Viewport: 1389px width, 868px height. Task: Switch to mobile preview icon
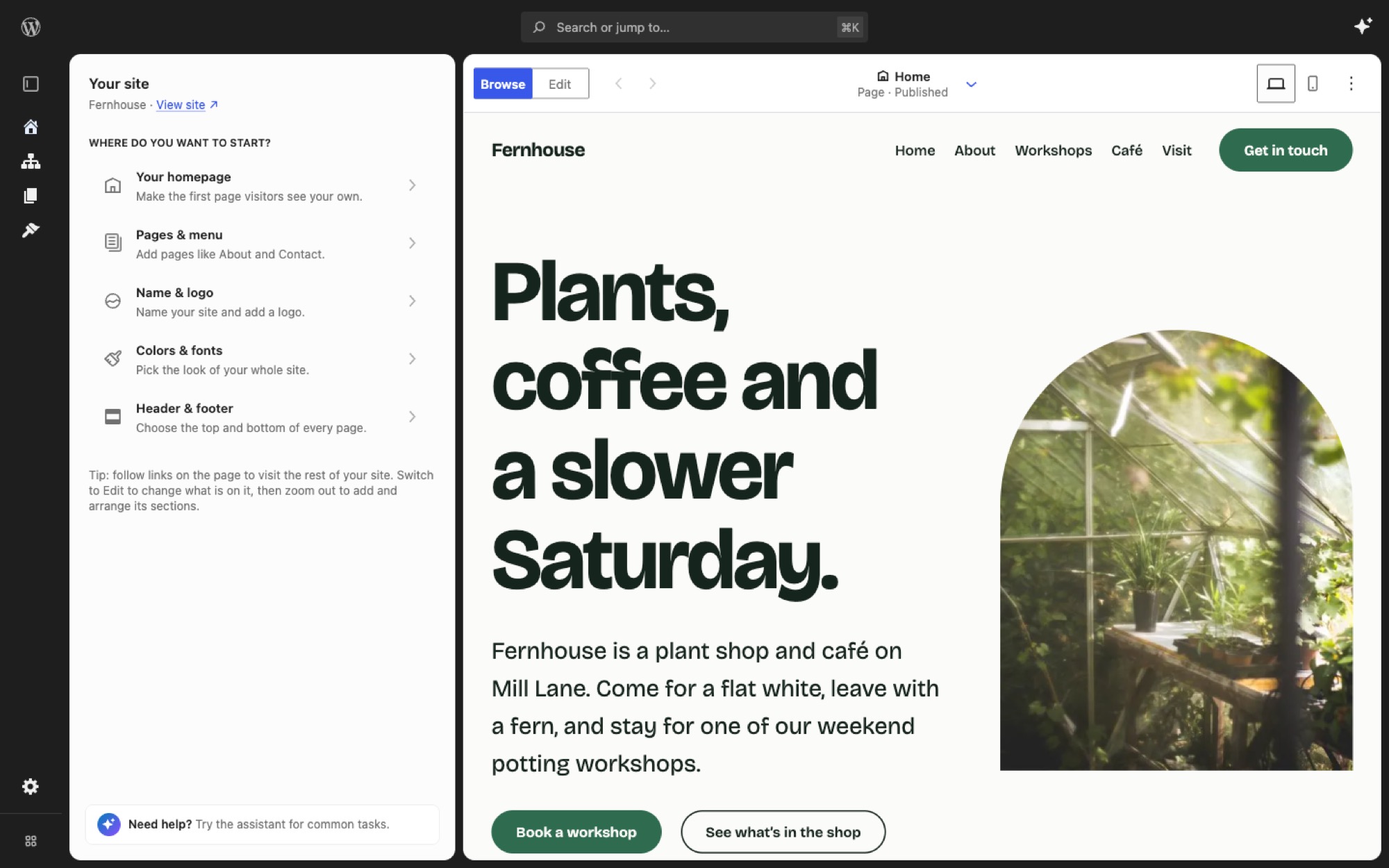point(1313,83)
